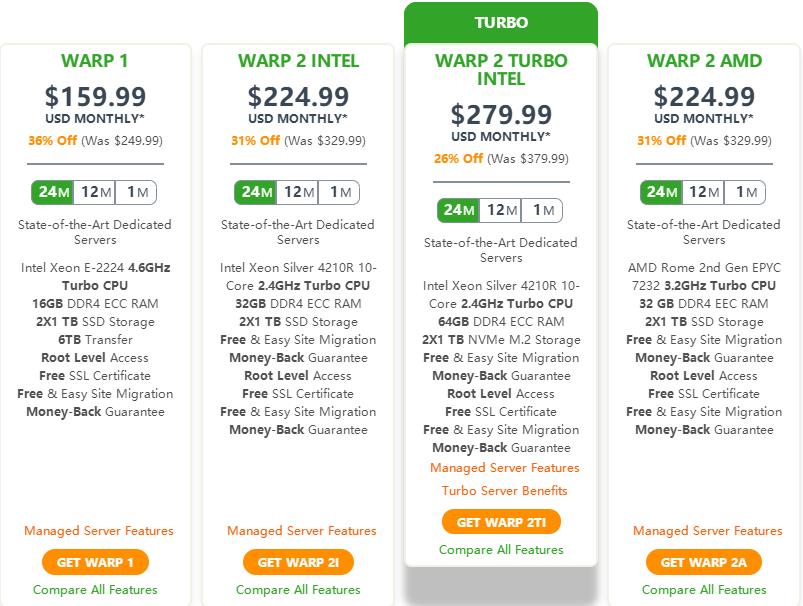
Task: Open Turbo Server Benefits link
Action: (x=505, y=490)
